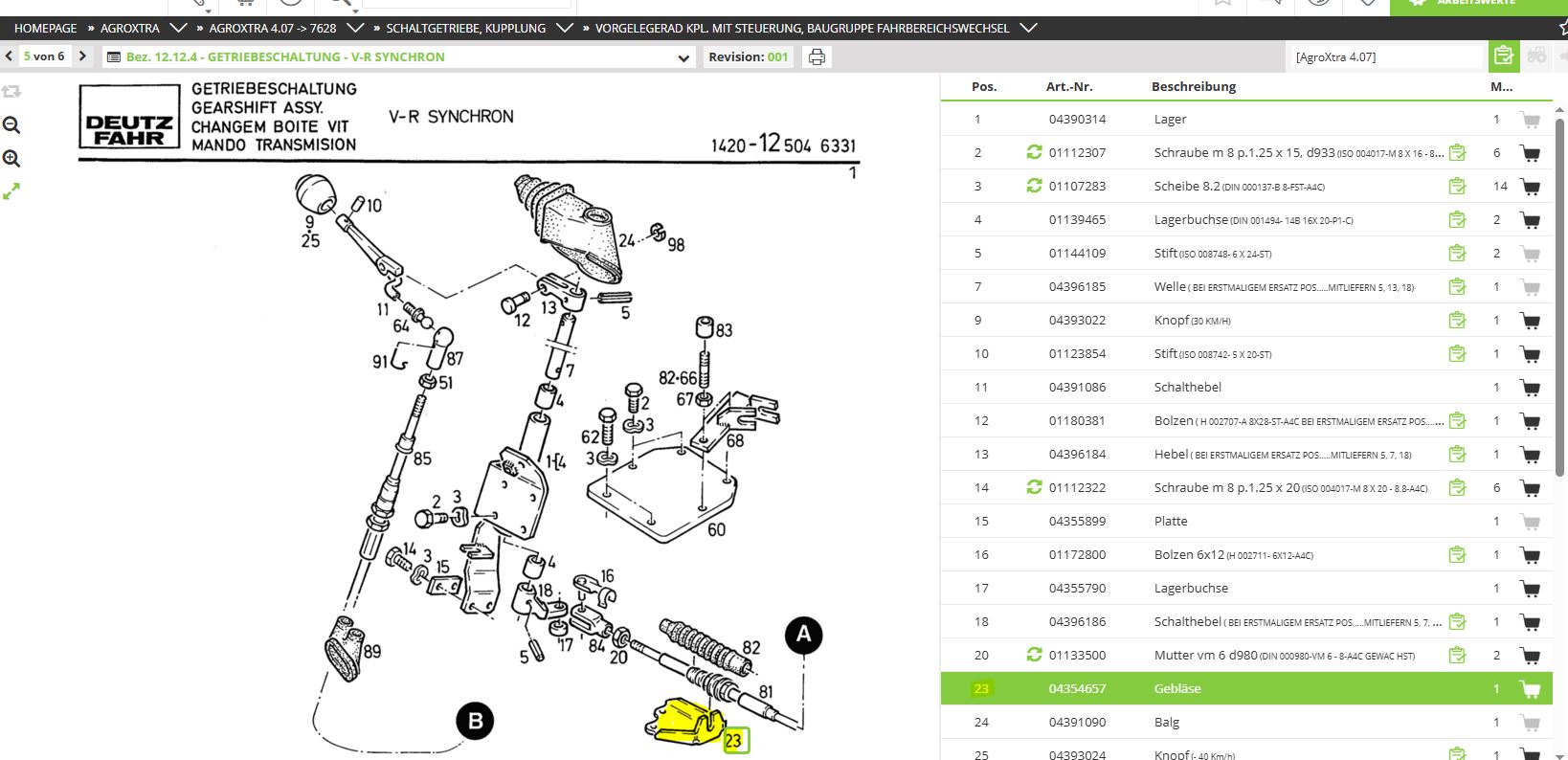This screenshot has width=1568, height=760.
Task: Open AGROXTRA 4.07 -> 7628 breadcrumb
Action: pos(273,28)
